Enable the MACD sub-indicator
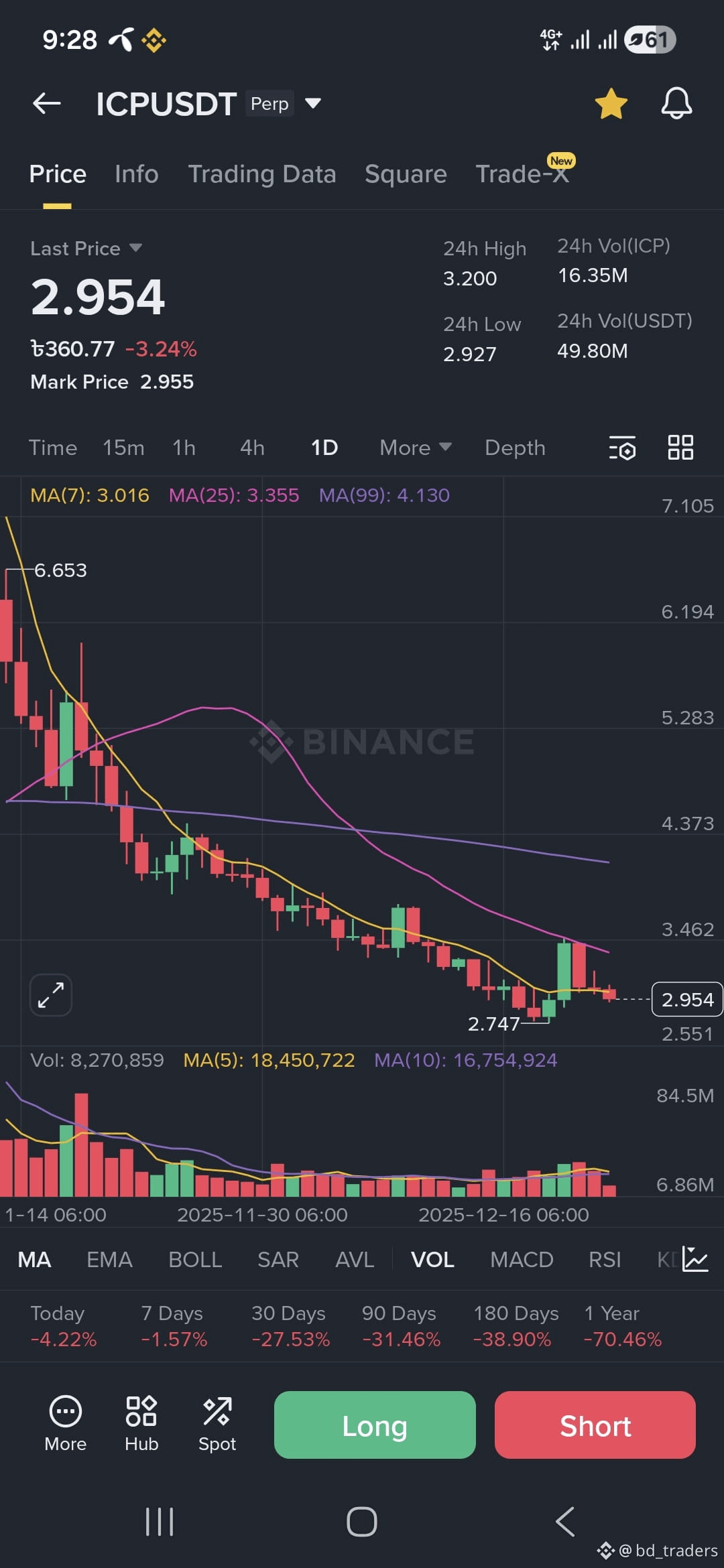Image resolution: width=724 pixels, height=1568 pixels. point(522,1260)
